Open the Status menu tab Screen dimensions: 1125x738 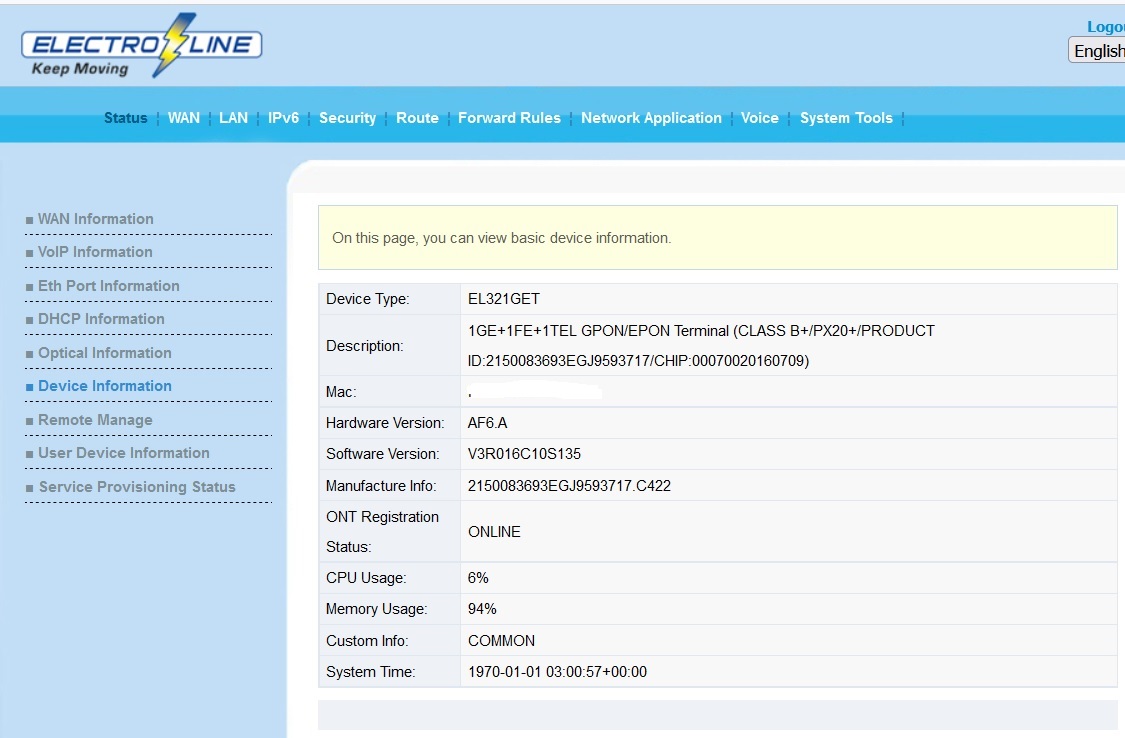pyautogui.click(x=125, y=118)
